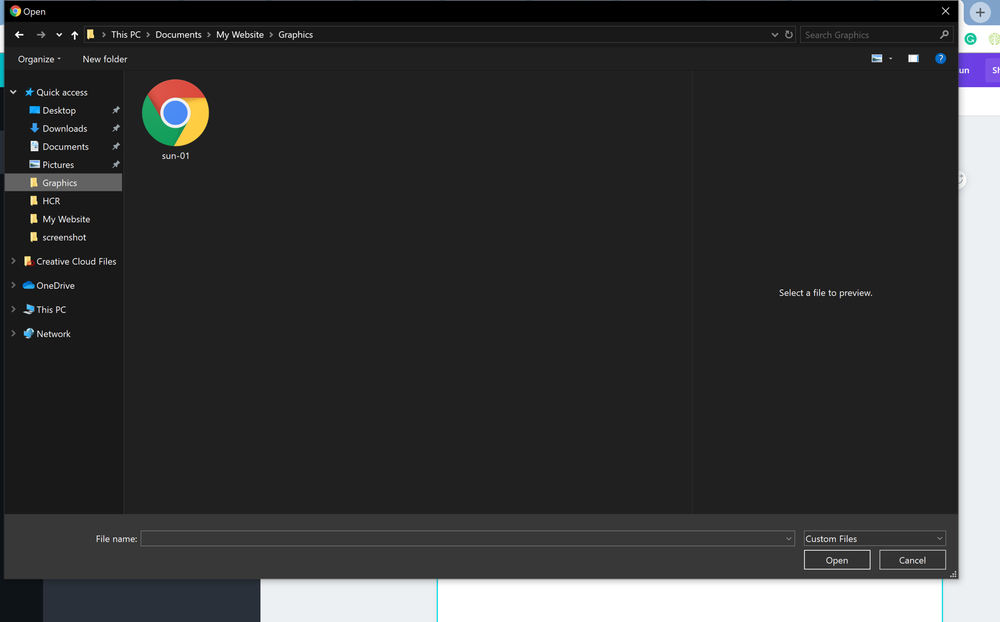
Task: Select Documents in Quick access
Action: pos(65,146)
